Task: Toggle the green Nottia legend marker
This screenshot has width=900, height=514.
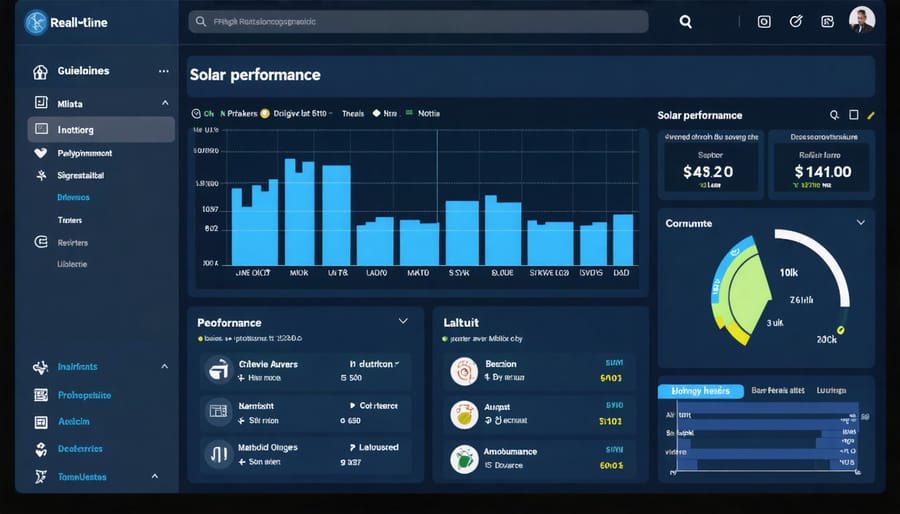Action: [x=409, y=114]
